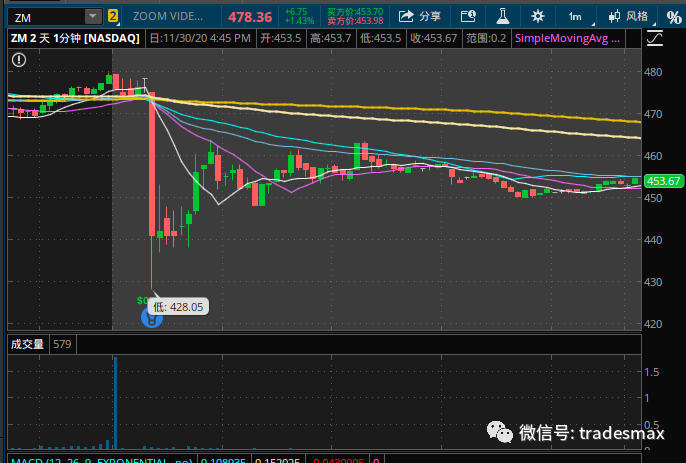Click the ZM 2 天 1分钟 chart title
The image size is (686, 463).
pos(75,39)
